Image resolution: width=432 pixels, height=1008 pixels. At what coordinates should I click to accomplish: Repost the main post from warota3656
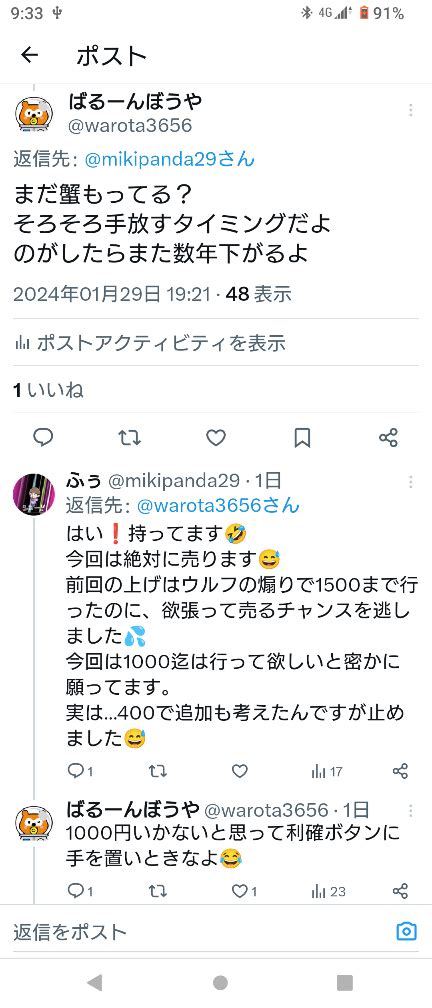[x=130, y=438]
